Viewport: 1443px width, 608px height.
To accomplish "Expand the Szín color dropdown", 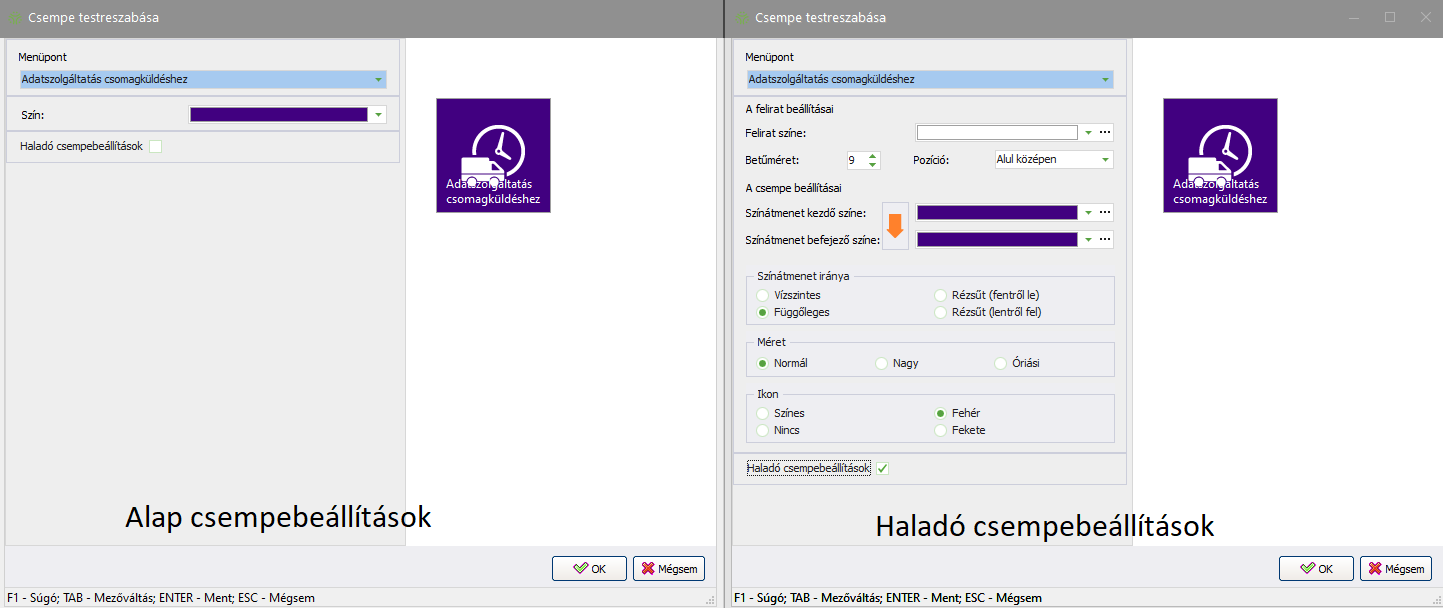I will click(378, 115).
